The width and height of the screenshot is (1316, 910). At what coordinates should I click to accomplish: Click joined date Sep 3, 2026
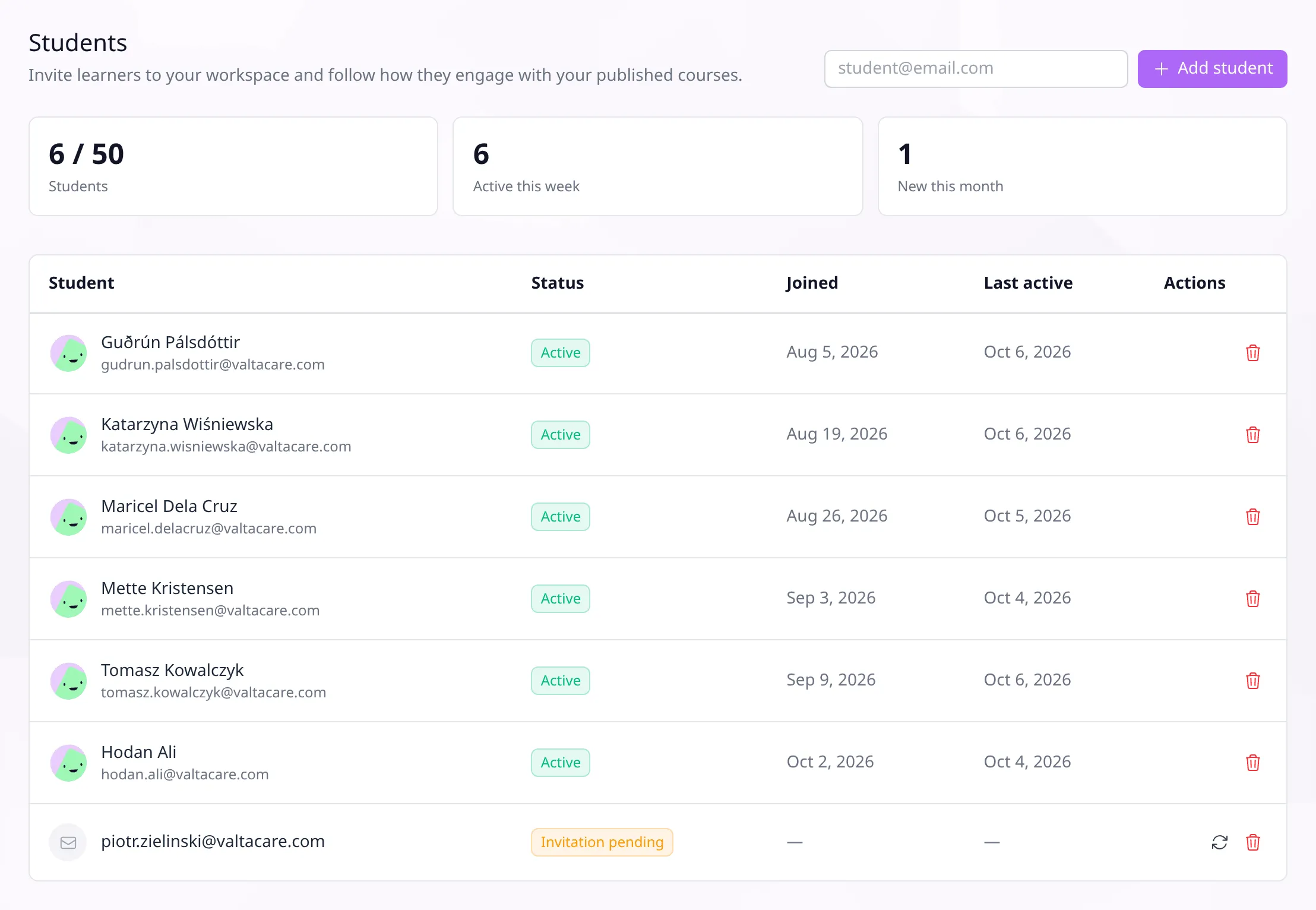[831, 598]
